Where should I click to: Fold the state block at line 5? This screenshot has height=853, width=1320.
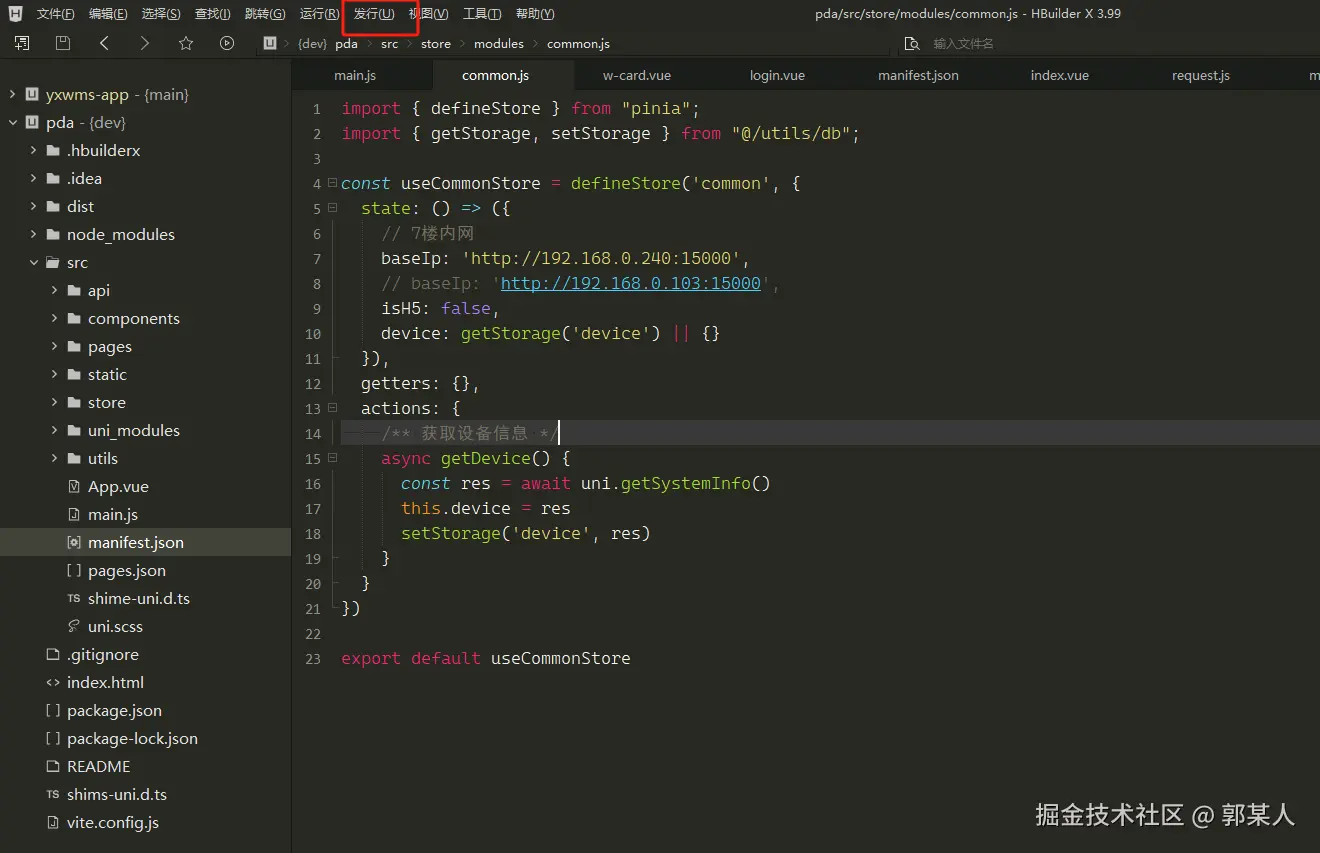pos(331,209)
